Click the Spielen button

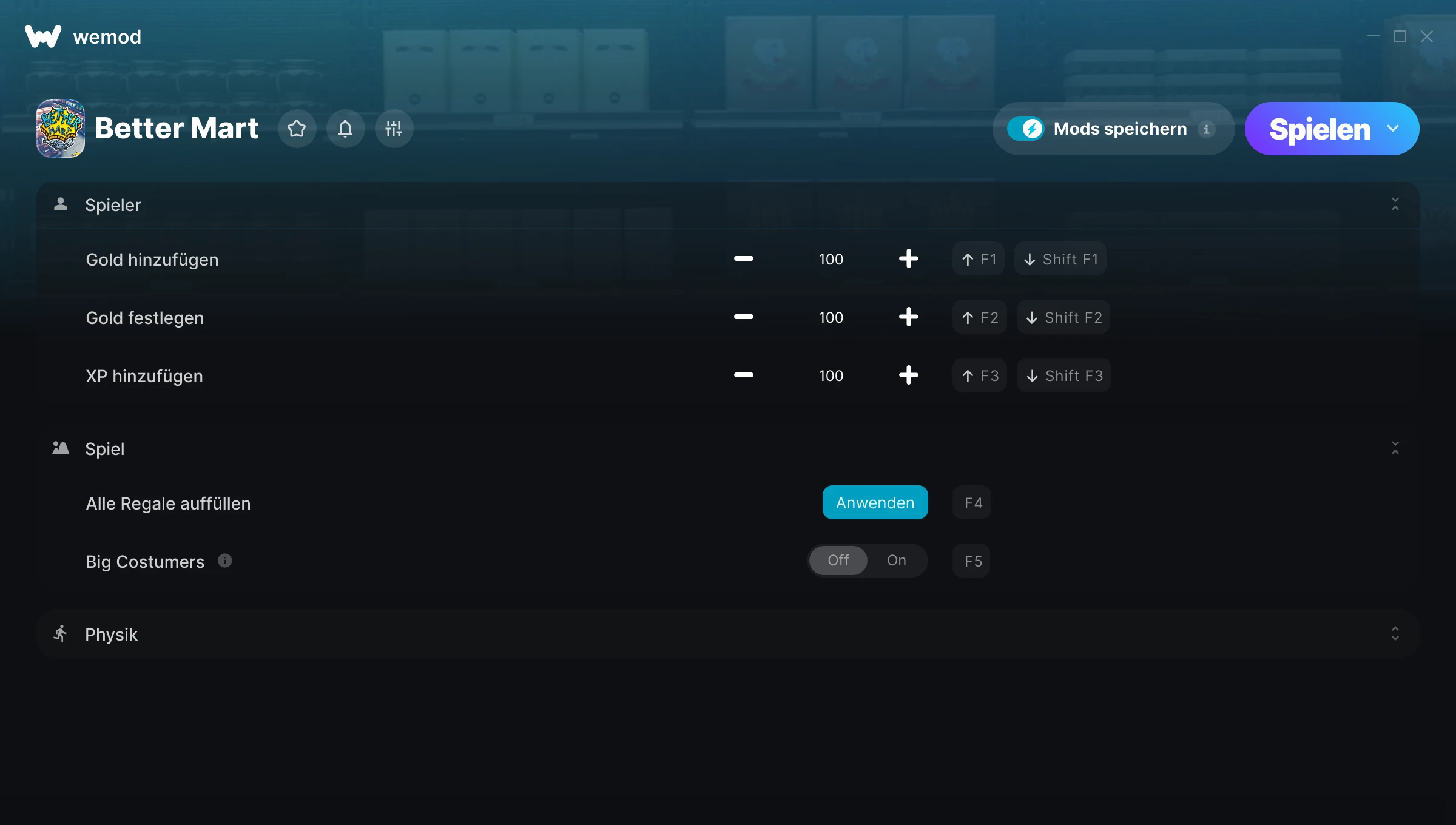pyautogui.click(x=1319, y=129)
